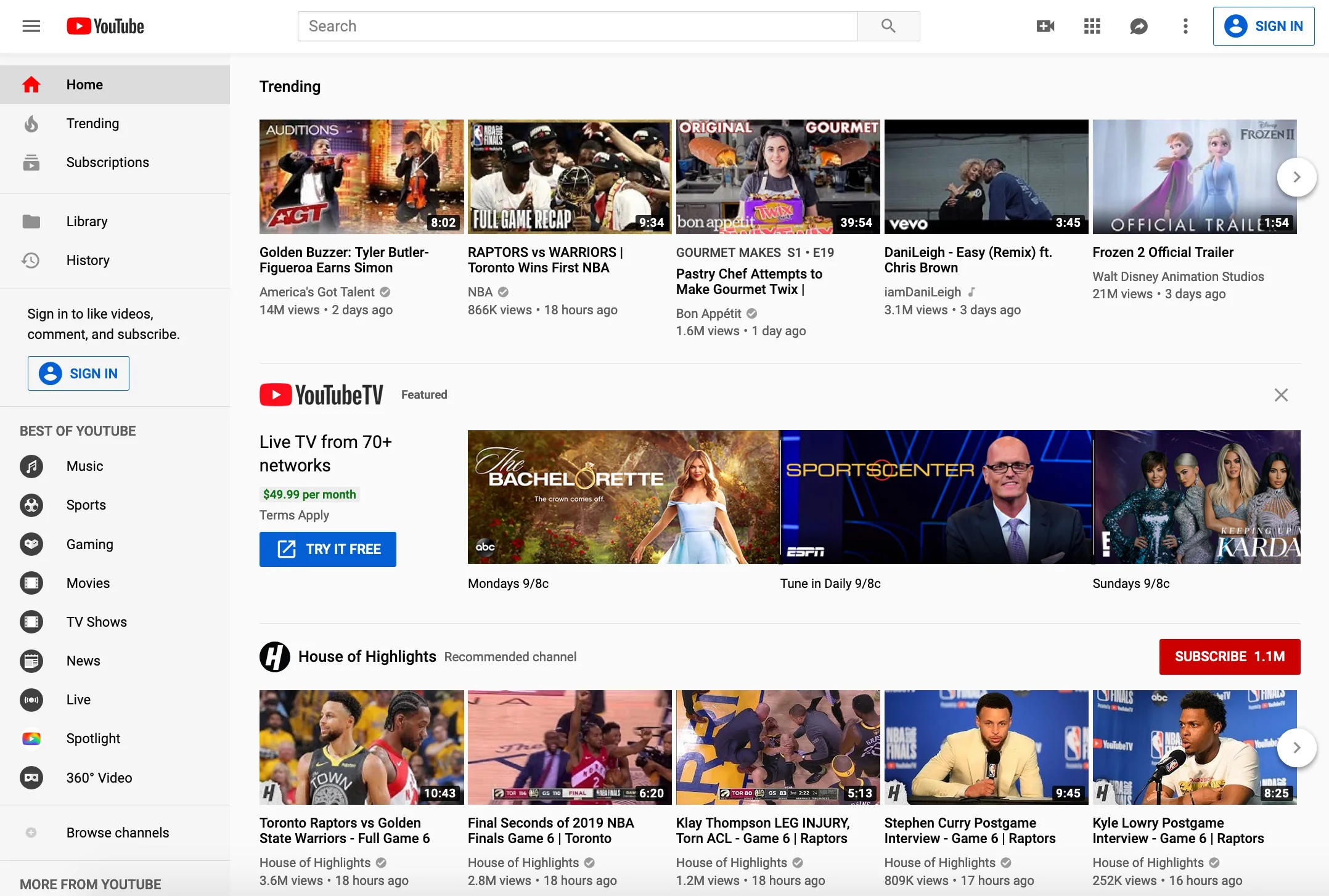
Task: Click the House of Highlights channel avatar
Action: coord(274,656)
